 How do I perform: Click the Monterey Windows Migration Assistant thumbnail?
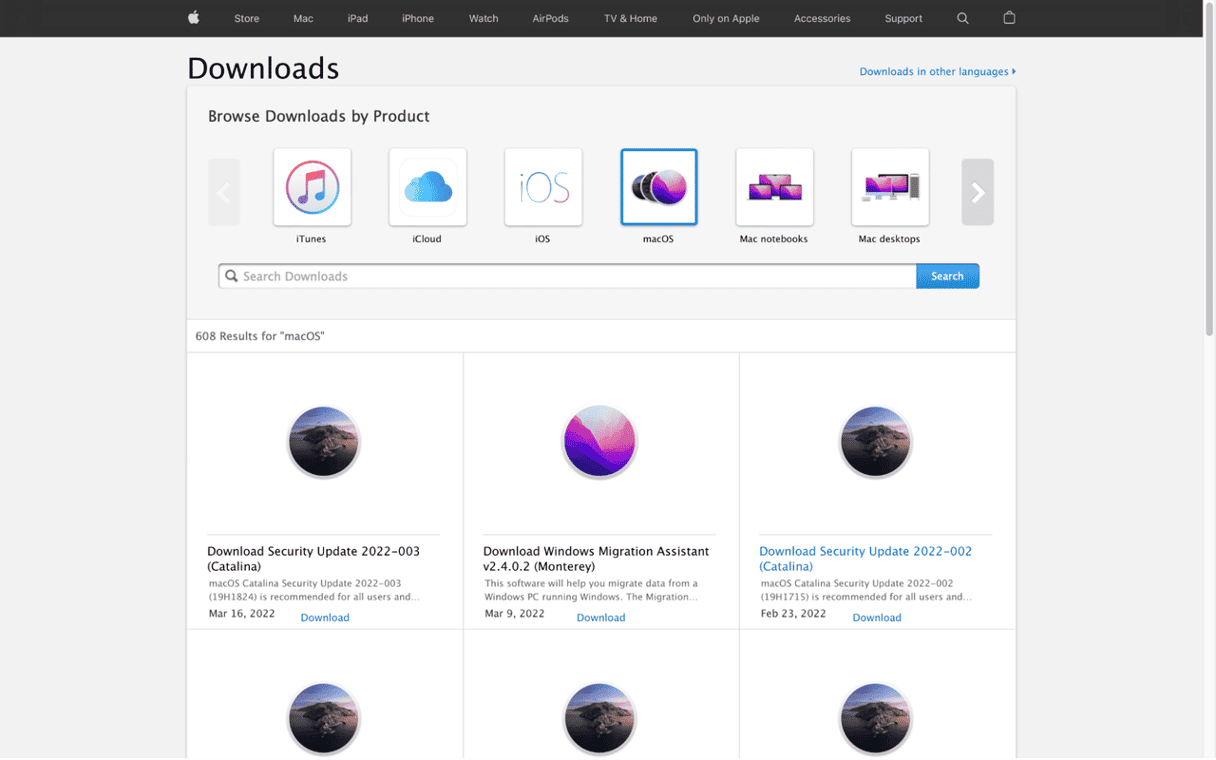coord(599,442)
